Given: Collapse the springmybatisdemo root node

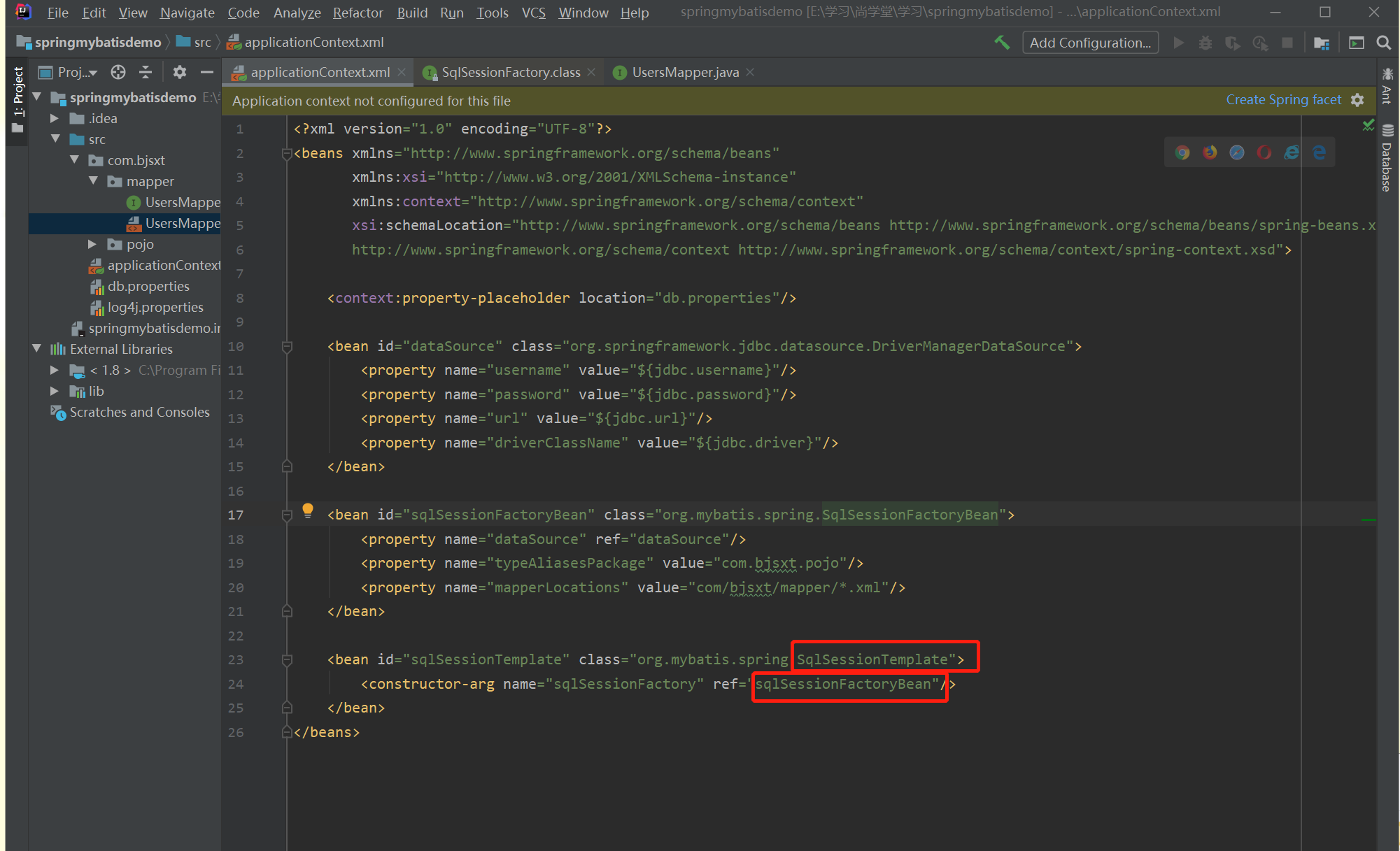Looking at the screenshot, I should coord(37,96).
